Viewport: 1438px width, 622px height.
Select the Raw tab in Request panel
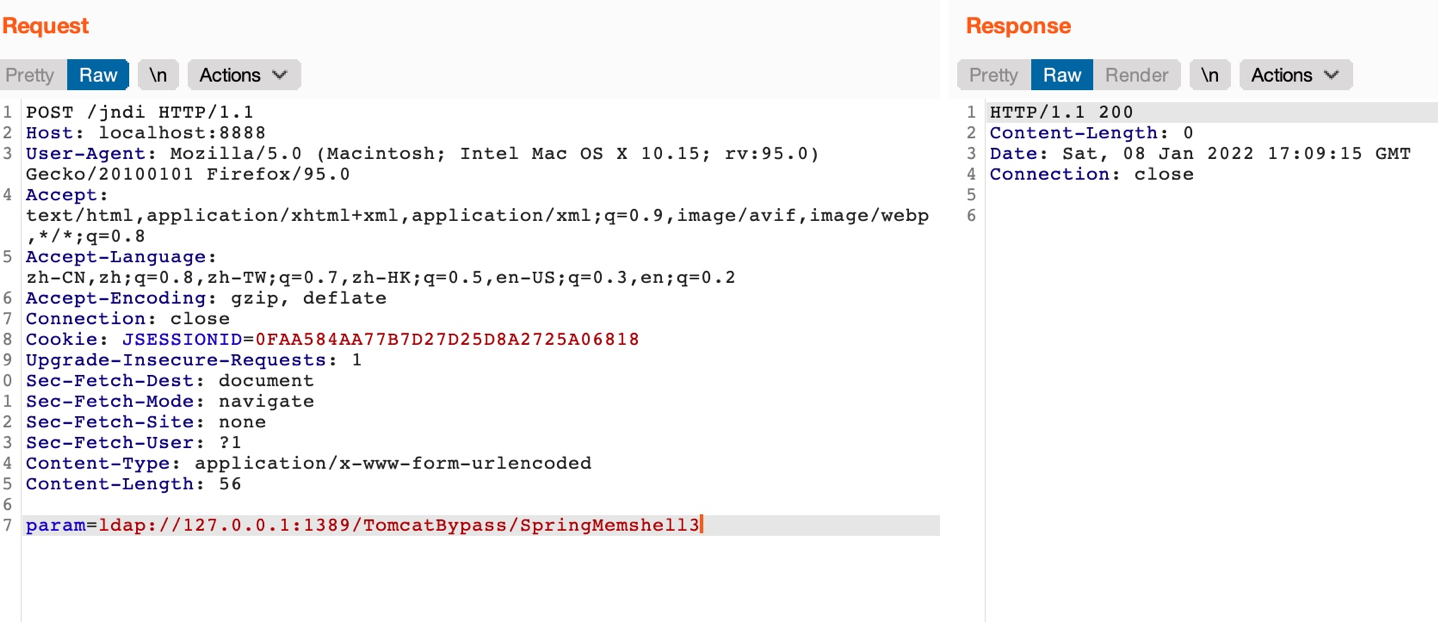[98, 75]
